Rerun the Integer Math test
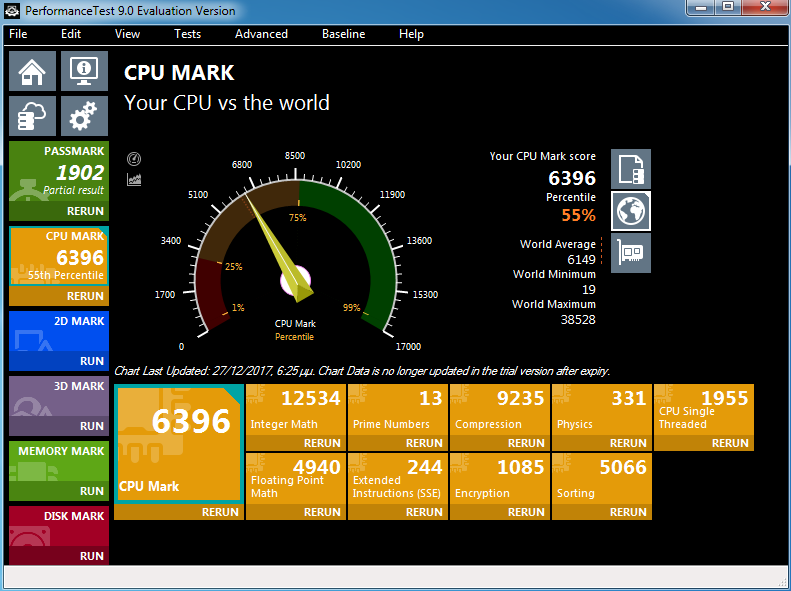The width and height of the screenshot is (791, 591). [296, 443]
